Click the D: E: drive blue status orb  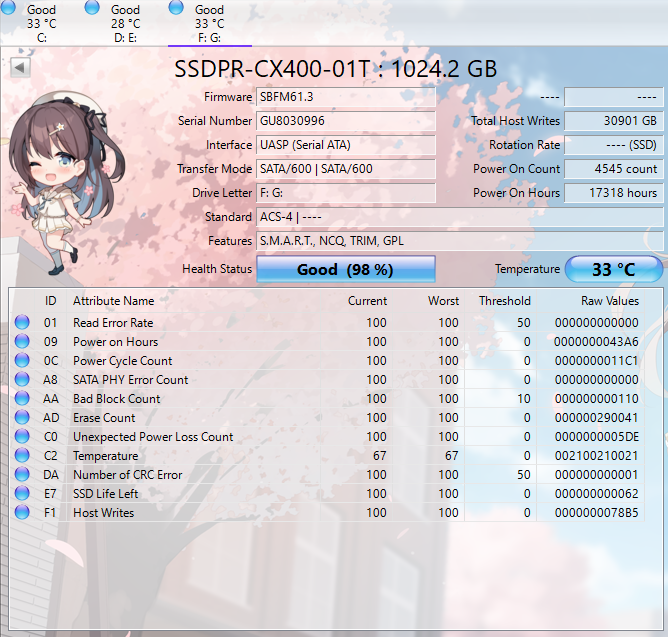point(92,7)
